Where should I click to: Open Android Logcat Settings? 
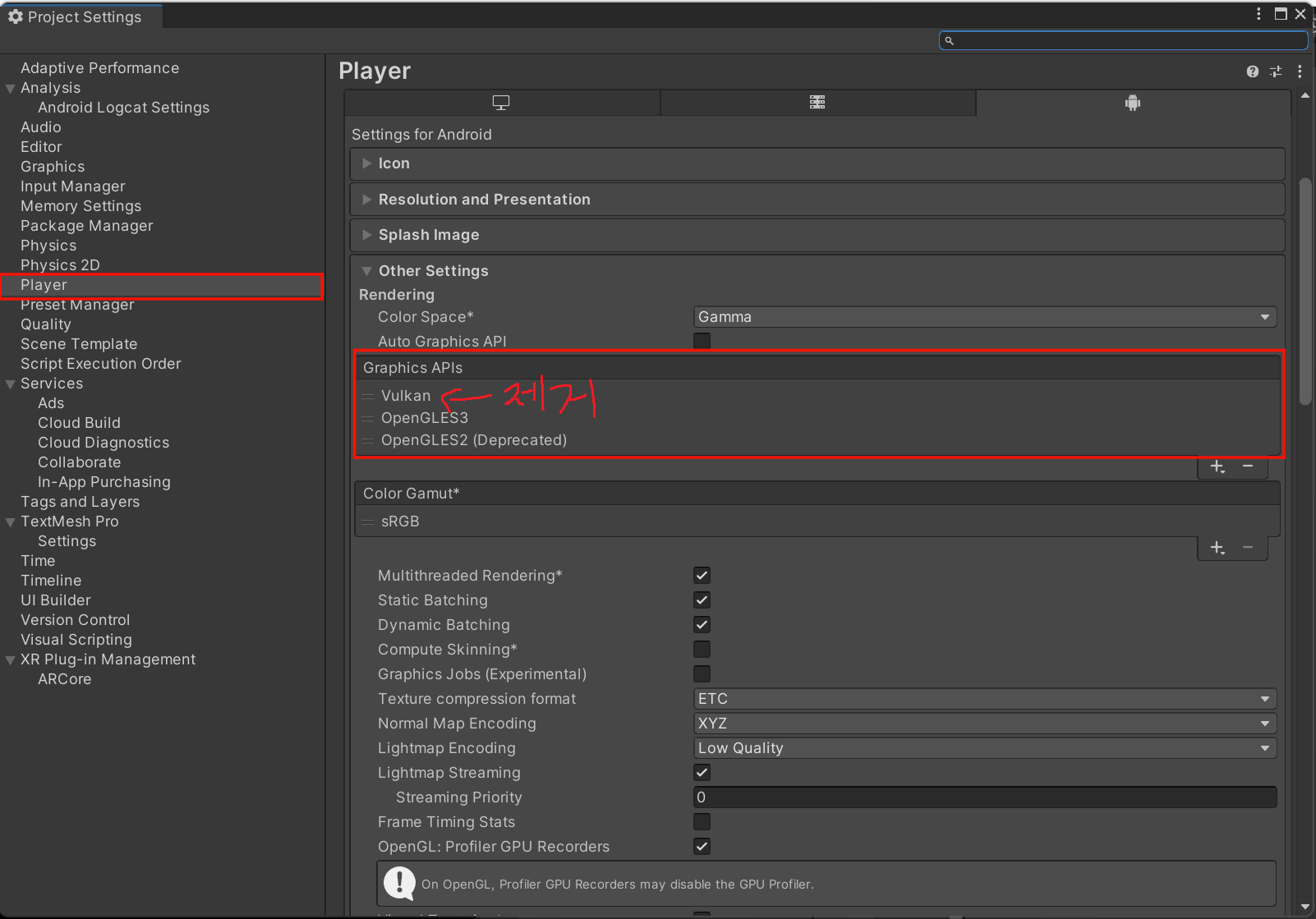pos(123,108)
